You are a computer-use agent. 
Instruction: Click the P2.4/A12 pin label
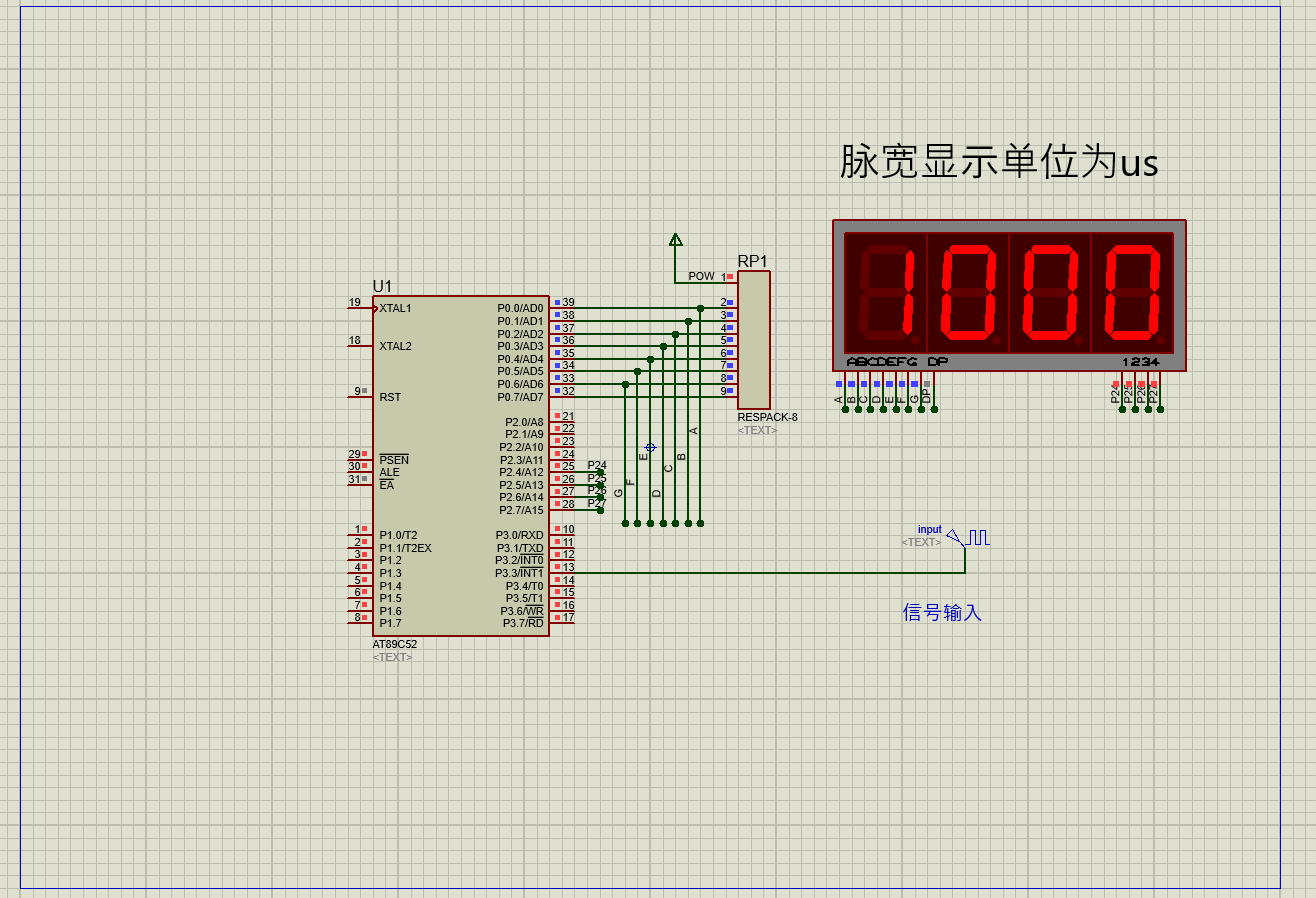tap(522, 473)
